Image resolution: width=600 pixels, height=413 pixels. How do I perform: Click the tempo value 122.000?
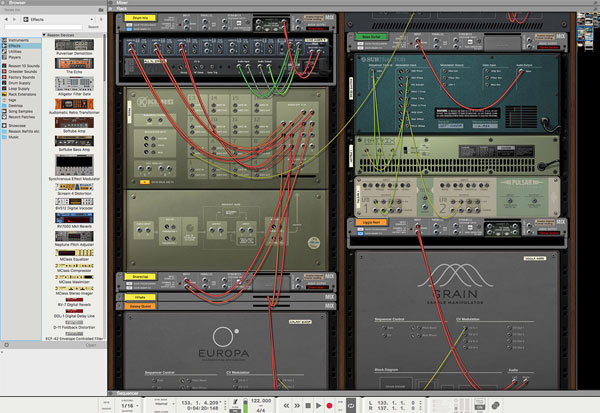(x=261, y=401)
